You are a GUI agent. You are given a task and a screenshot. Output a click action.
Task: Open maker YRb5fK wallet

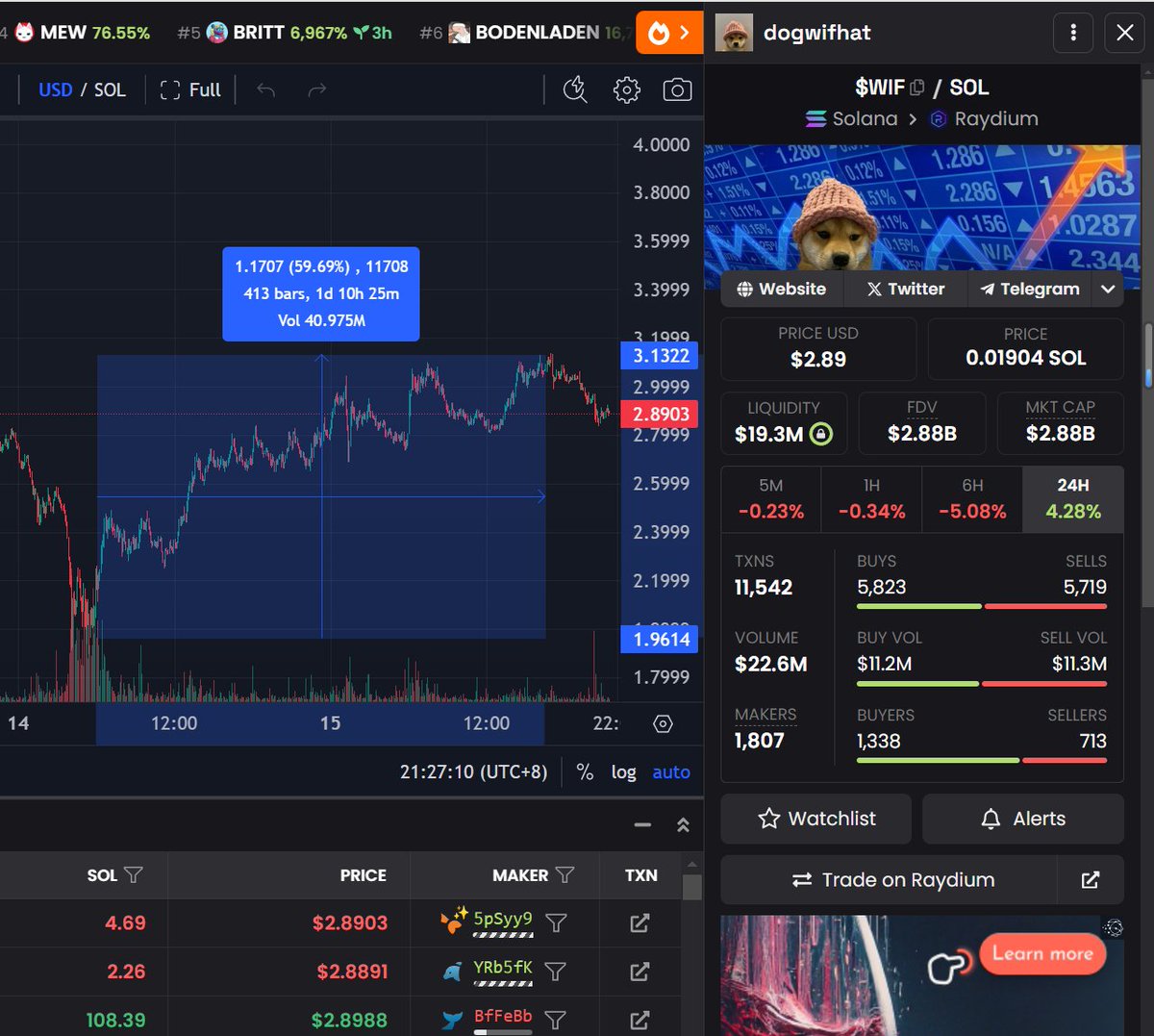(x=502, y=968)
